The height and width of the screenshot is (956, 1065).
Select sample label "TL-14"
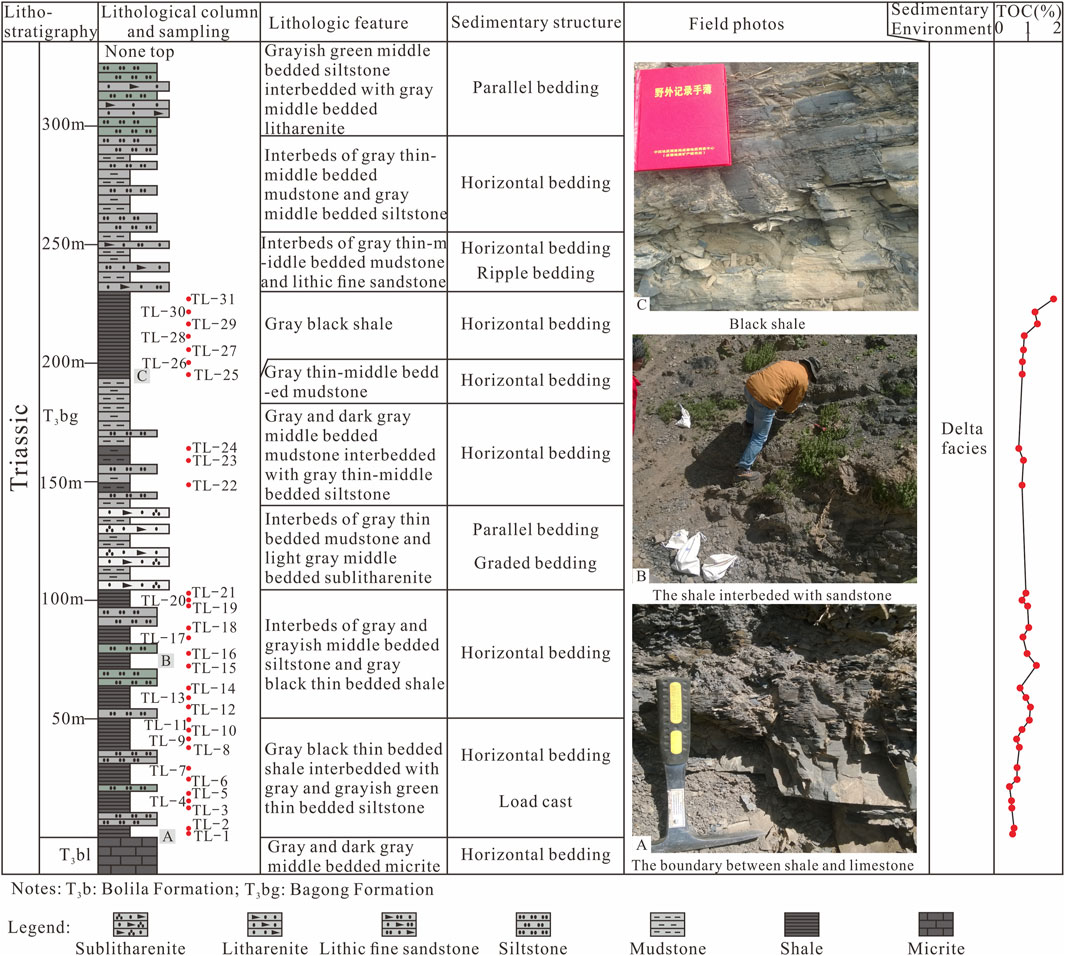point(213,688)
